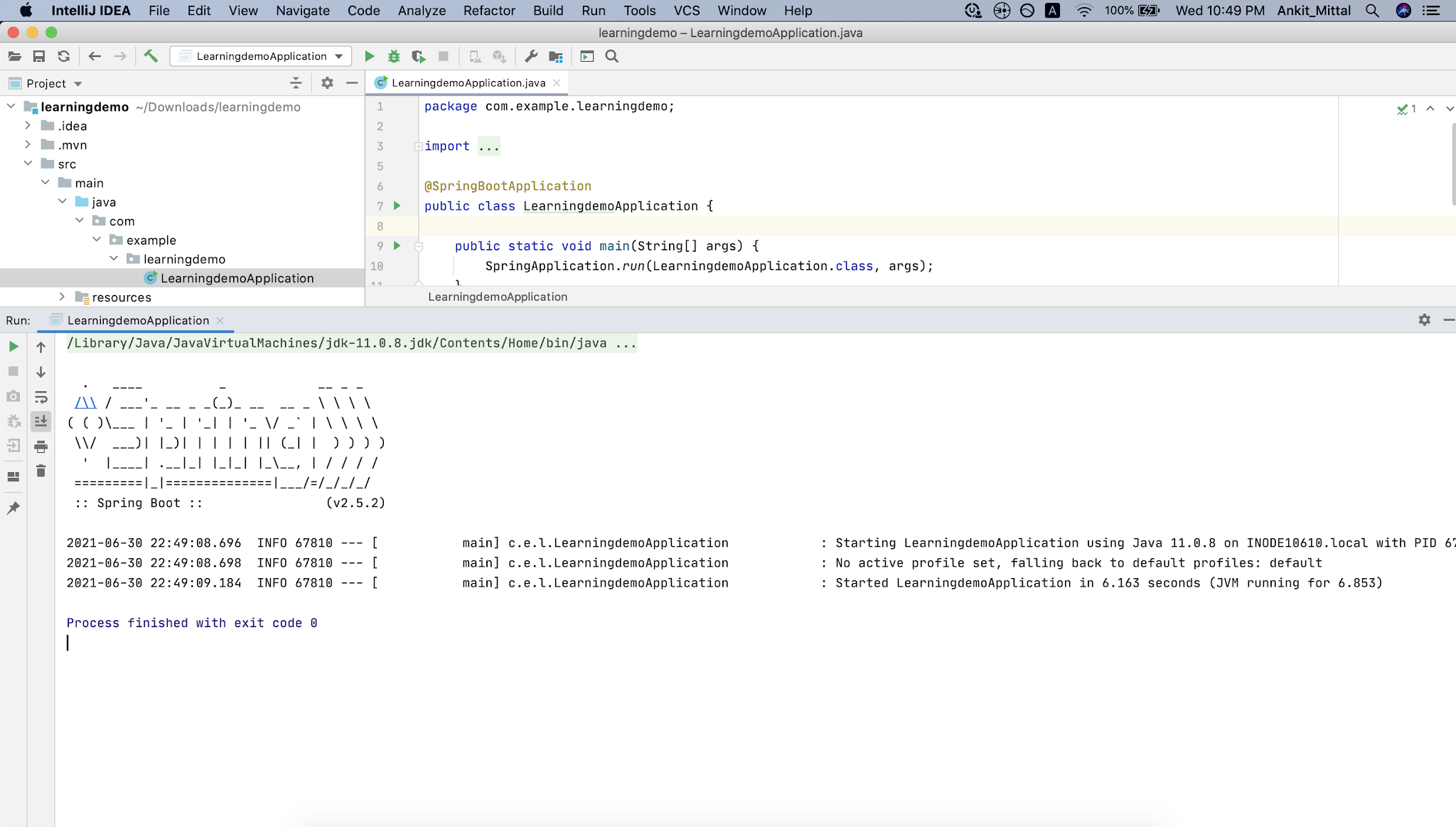Click the run gutter arrow beside main method

(397, 246)
